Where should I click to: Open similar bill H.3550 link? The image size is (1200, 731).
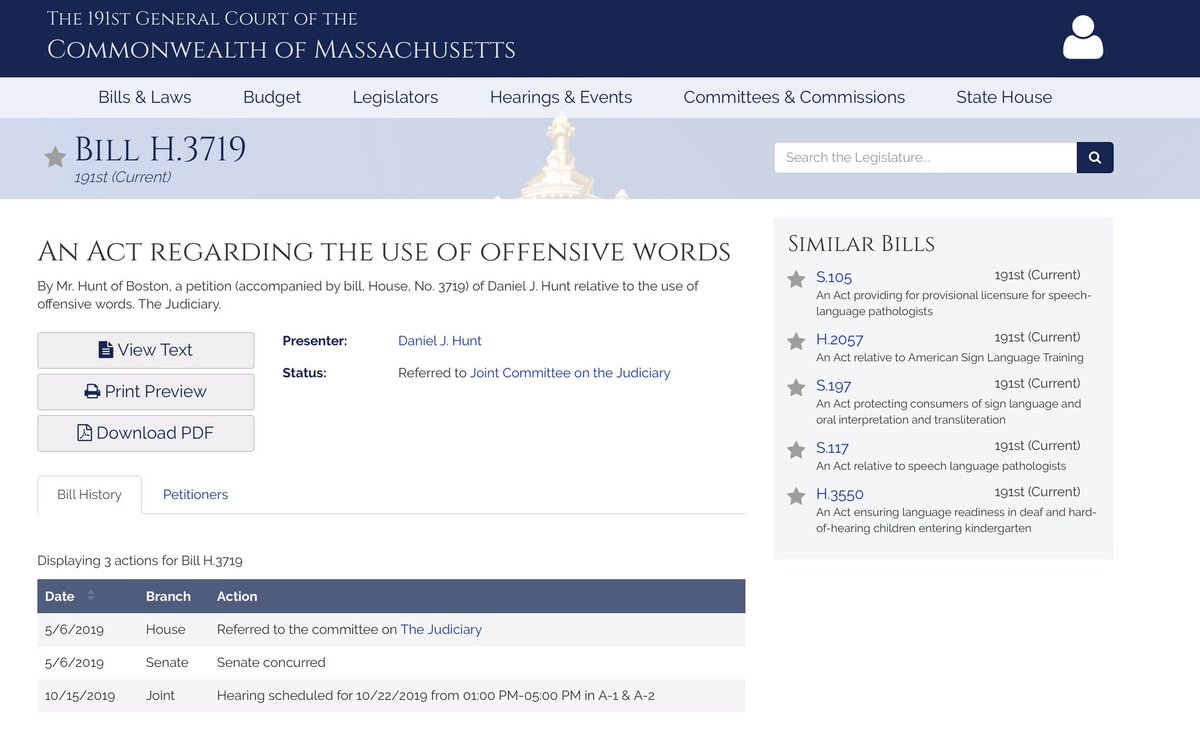tap(840, 494)
